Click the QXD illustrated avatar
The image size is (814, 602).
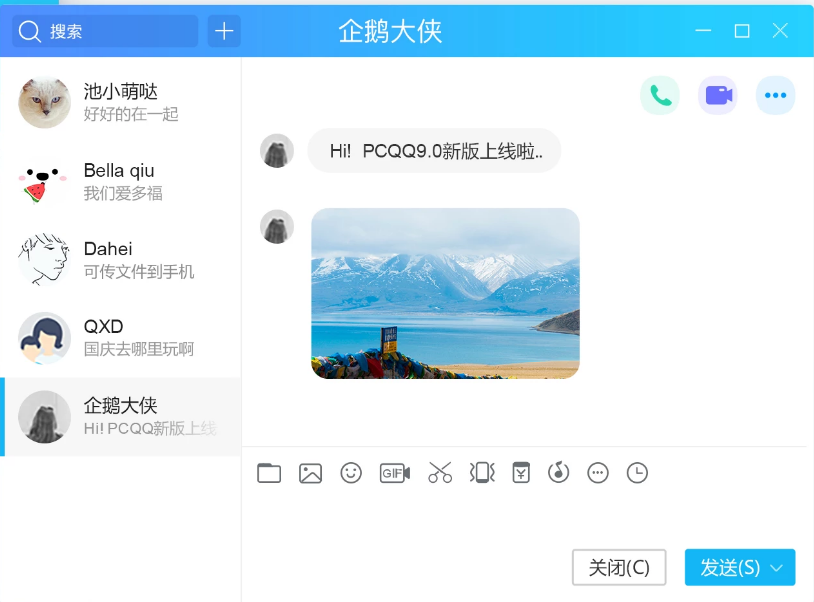(44, 338)
